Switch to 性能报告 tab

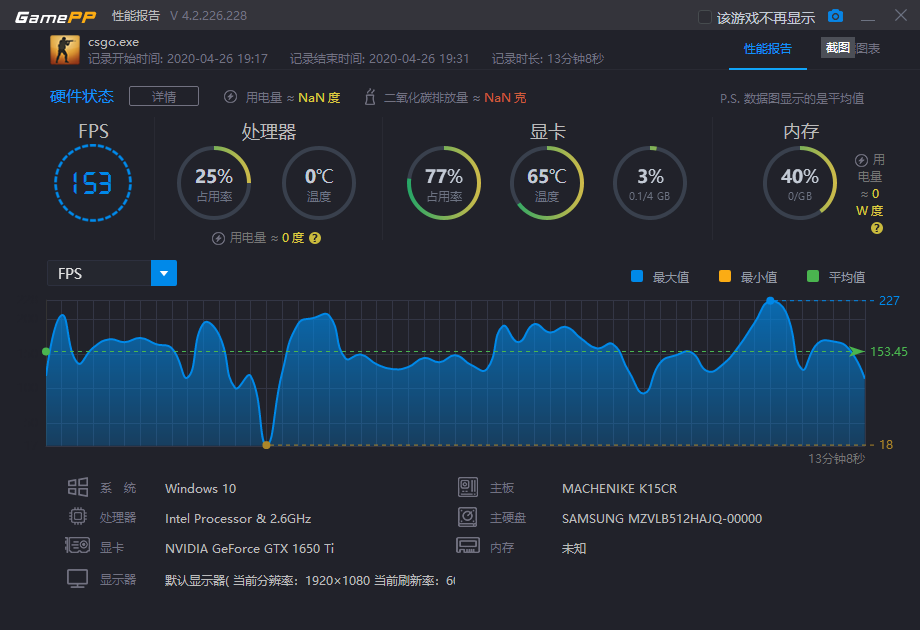pos(767,49)
